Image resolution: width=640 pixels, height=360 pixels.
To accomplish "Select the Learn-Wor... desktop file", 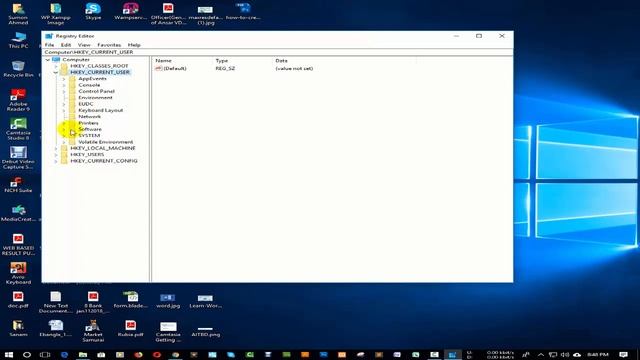I will tap(205, 300).
